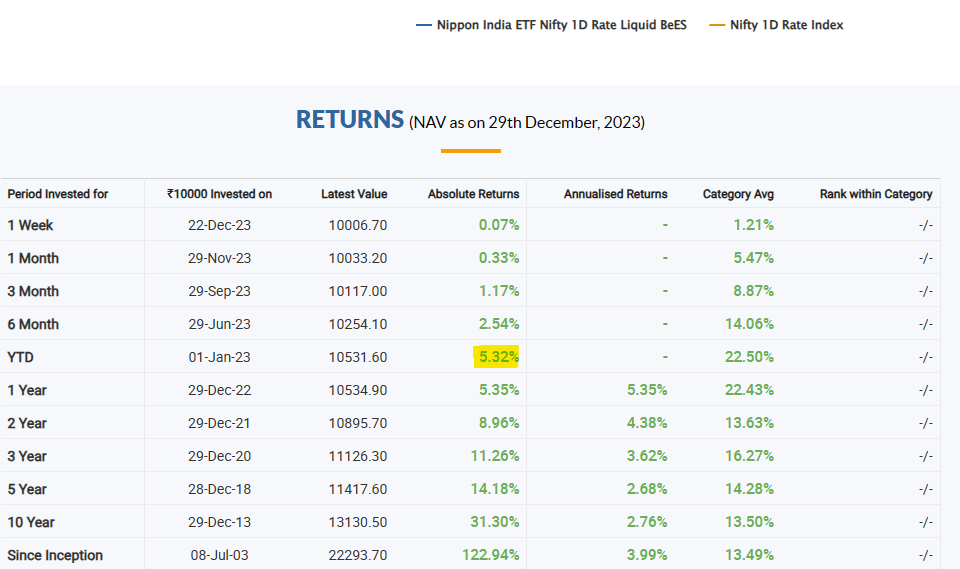
Task: Click absolute return 2.54%
Action: tap(498, 325)
